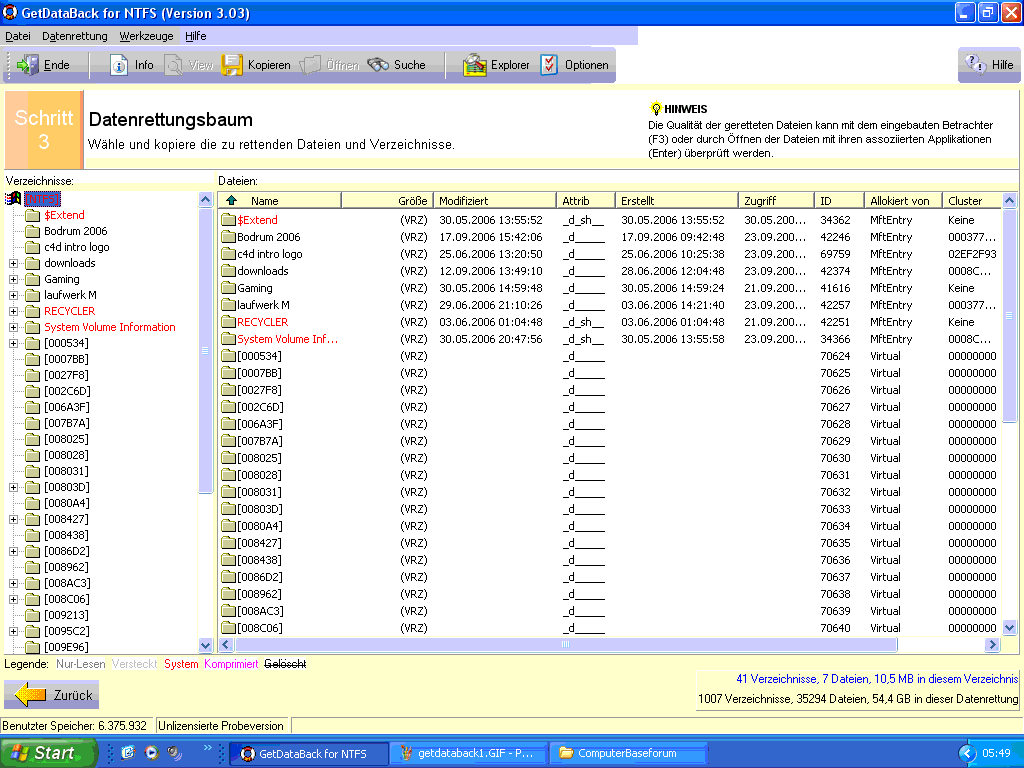
Task: Expand the [008427] tree node
Action: [x=13, y=519]
